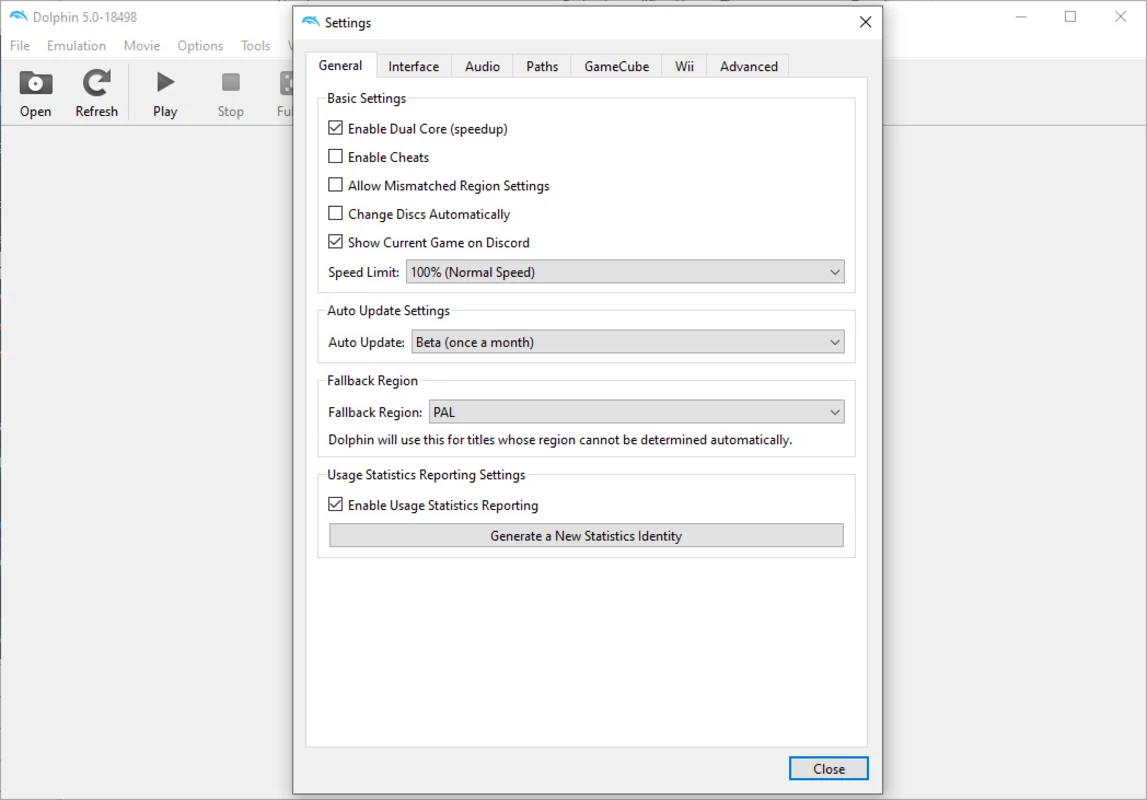1147x800 pixels.
Task: Open the Speed Limit dropdown
Action: pyautogui.click(x=625, y=272)
